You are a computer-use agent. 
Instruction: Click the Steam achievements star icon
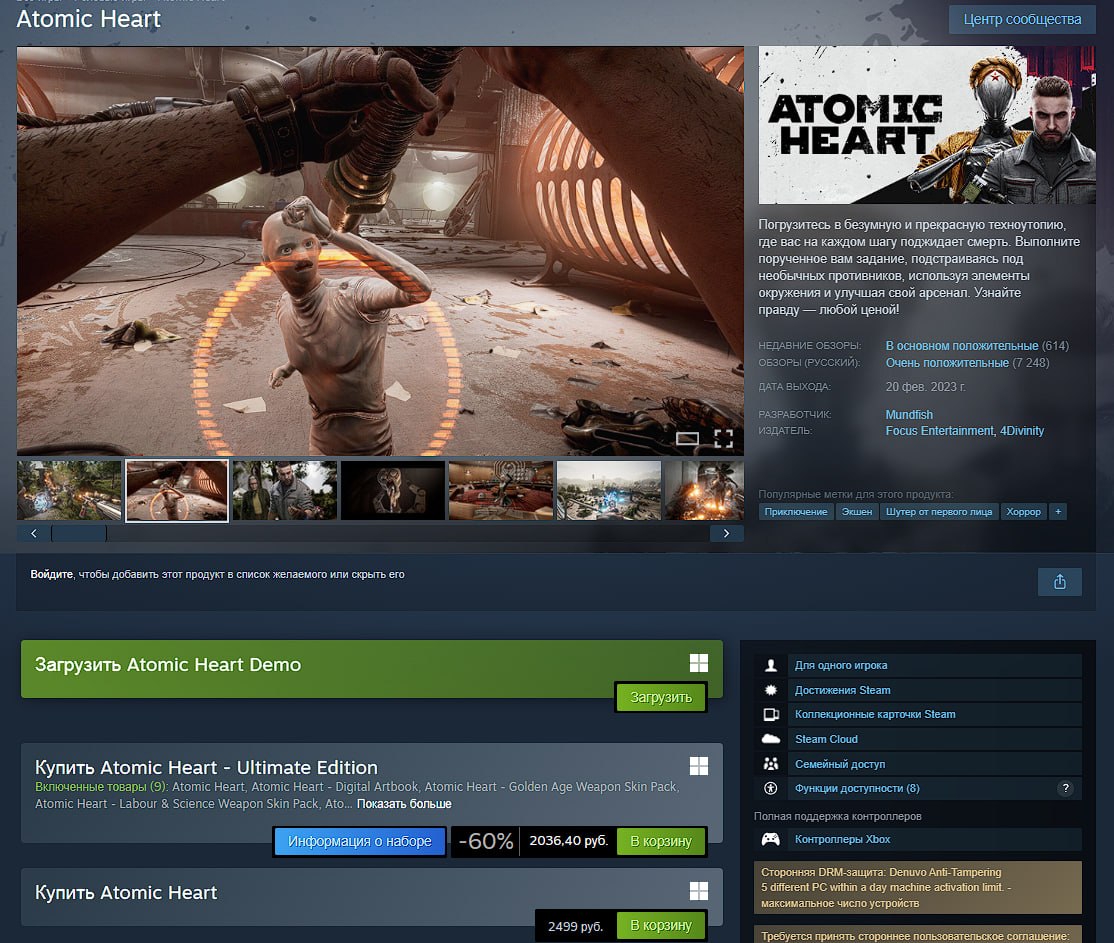click(771, 690)
